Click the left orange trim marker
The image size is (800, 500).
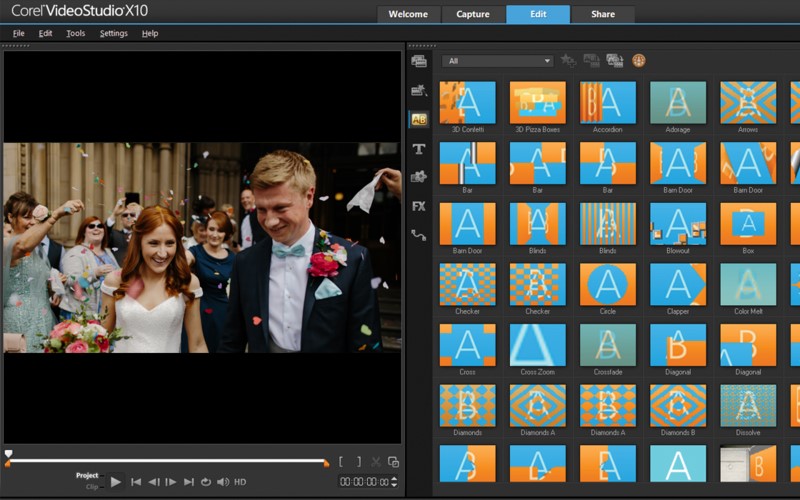(7, 464)
